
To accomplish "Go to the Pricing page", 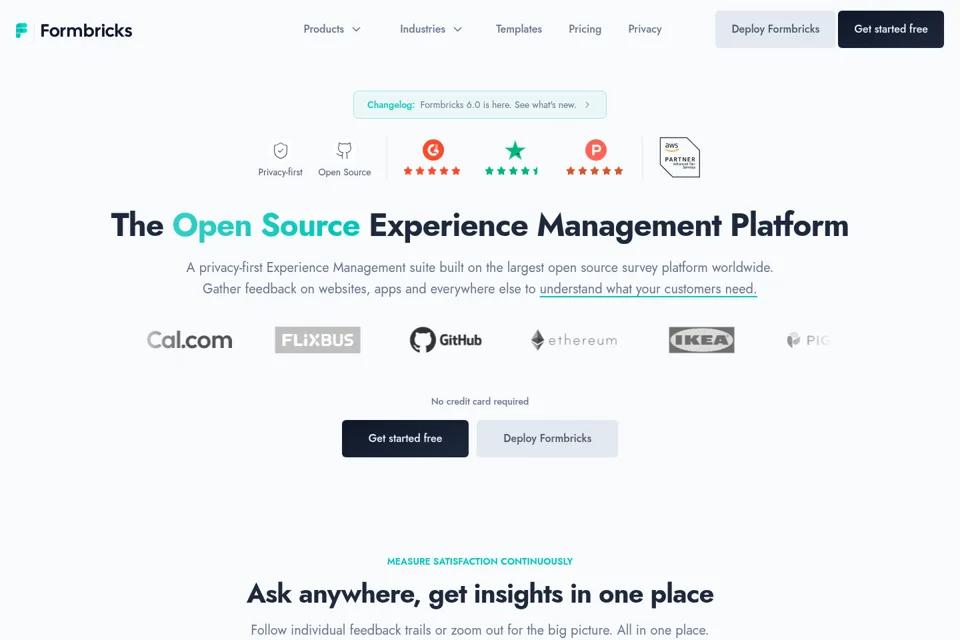I will 585,29.
